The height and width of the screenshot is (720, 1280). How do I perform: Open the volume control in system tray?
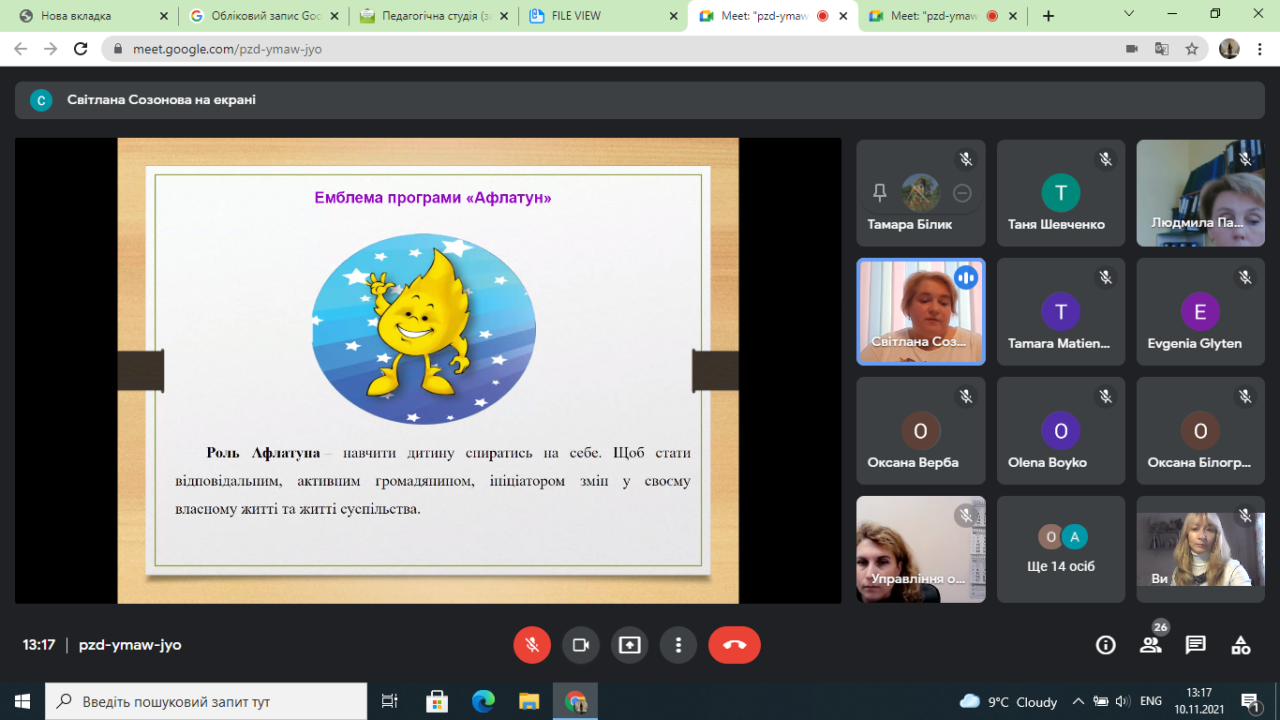point(1123,701)
